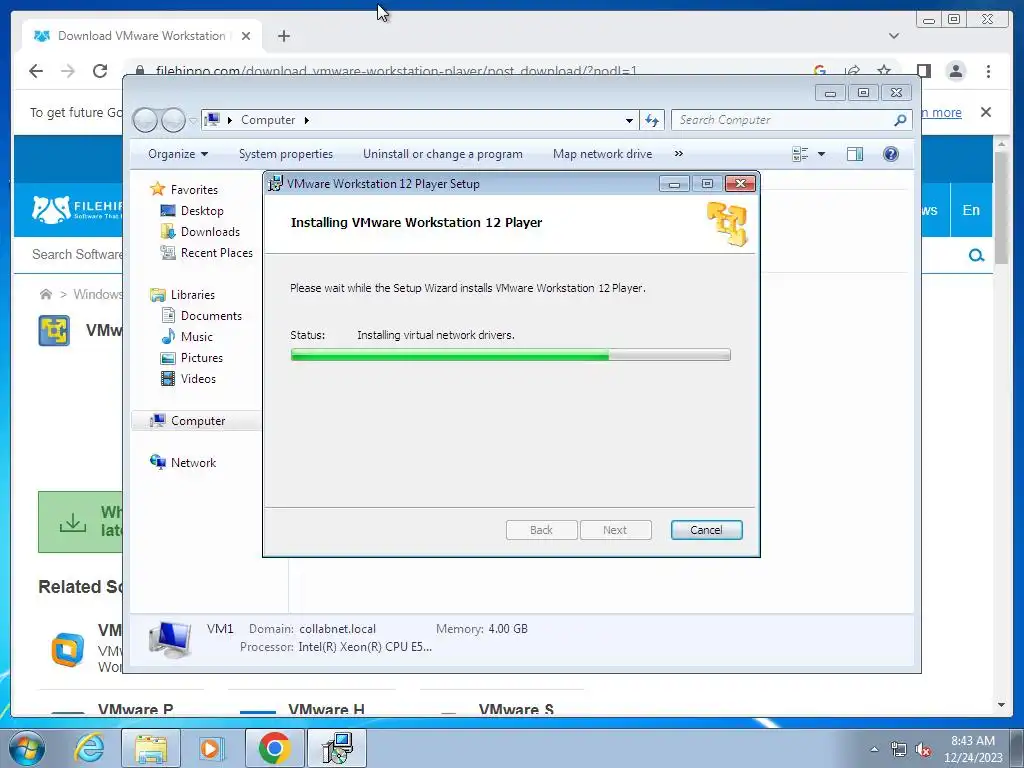Toggle the Explorer preview pane icon
Image resolution: width=1024 pixels, height=768 pixels.
pos(854,154)
